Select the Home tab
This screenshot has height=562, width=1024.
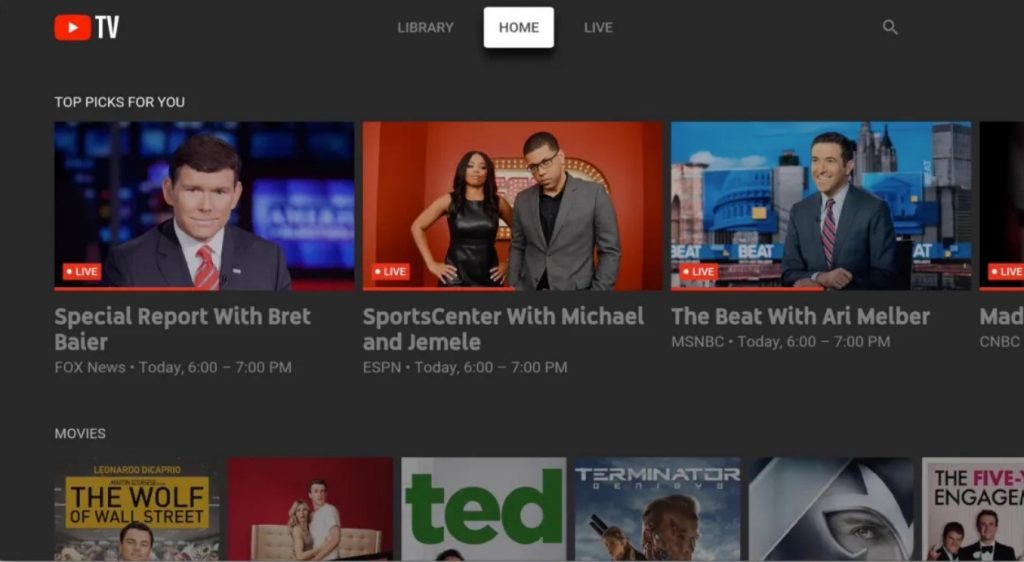click(x=519, y=27)
